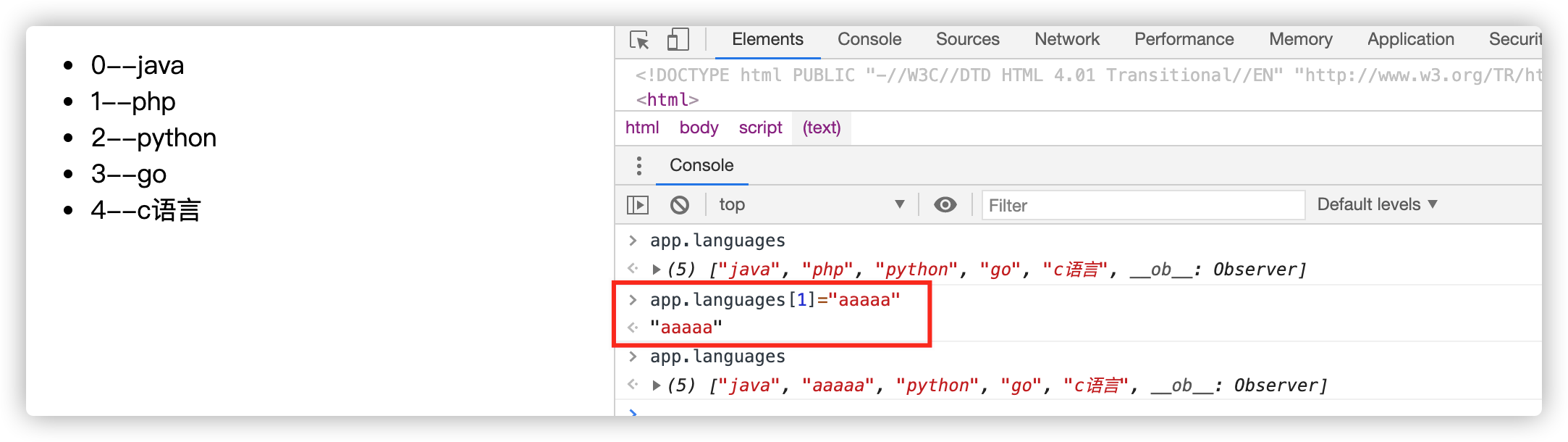Open the Default levels dropdown
This screenshot has height=442, width=1568.
(x=1376, y=205)
